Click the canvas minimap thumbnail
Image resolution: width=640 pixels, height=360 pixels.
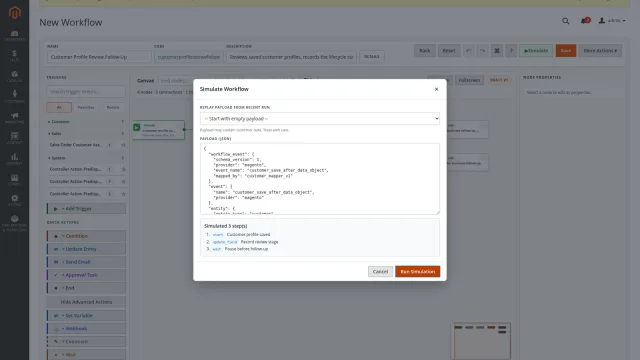pos(482,341)
